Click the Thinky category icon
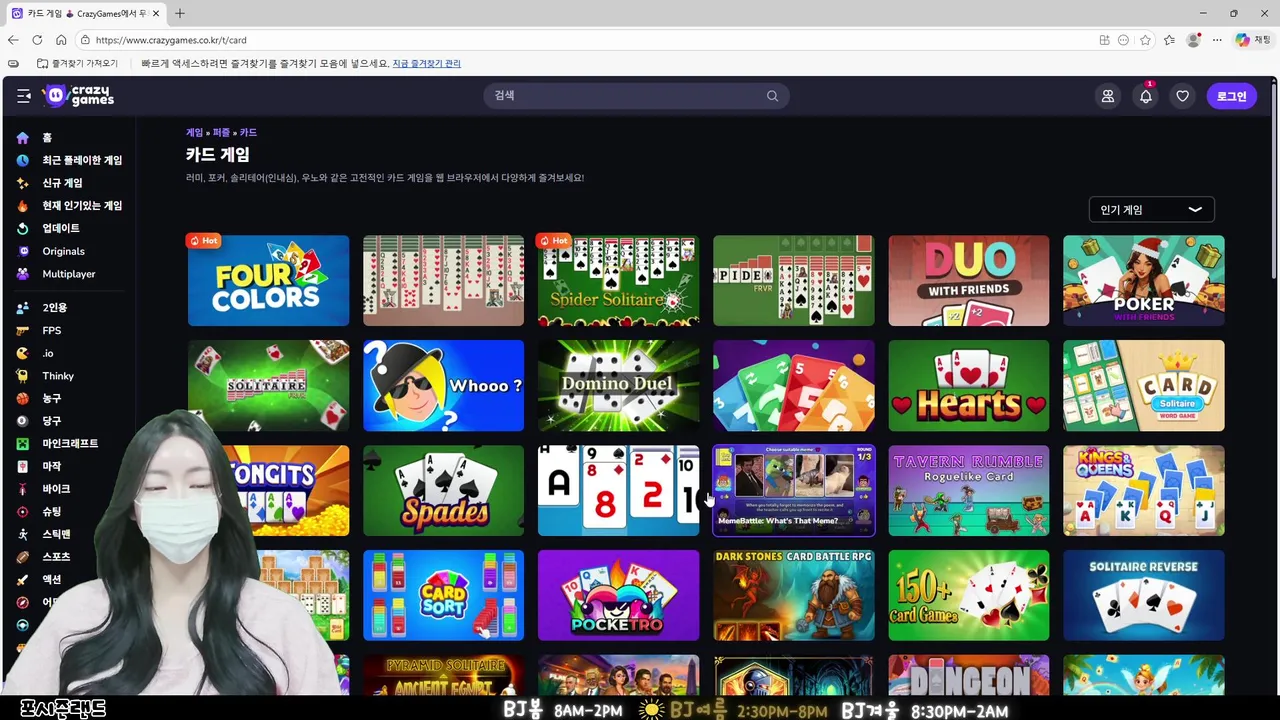This screenshot has width=1280, height=720. tap(22, 376)
